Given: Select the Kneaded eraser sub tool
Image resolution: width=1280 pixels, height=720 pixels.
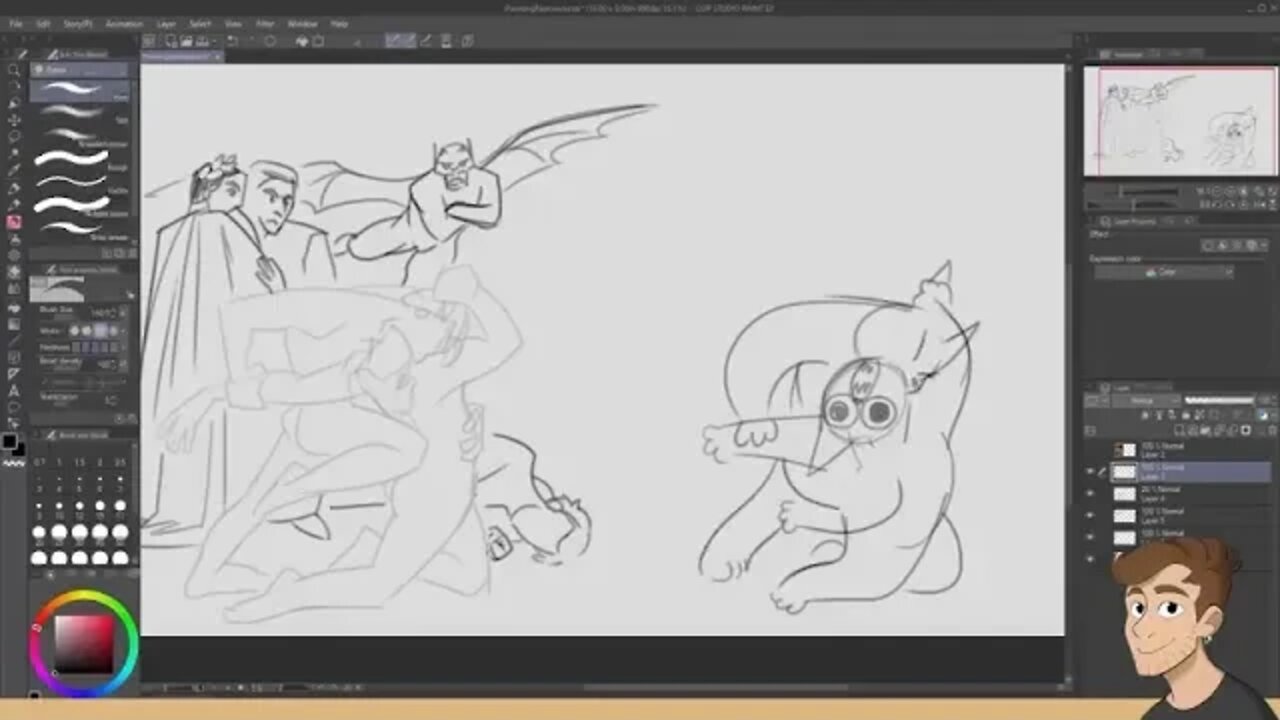Looking at the screenshot, I should (x=80, y=135).
